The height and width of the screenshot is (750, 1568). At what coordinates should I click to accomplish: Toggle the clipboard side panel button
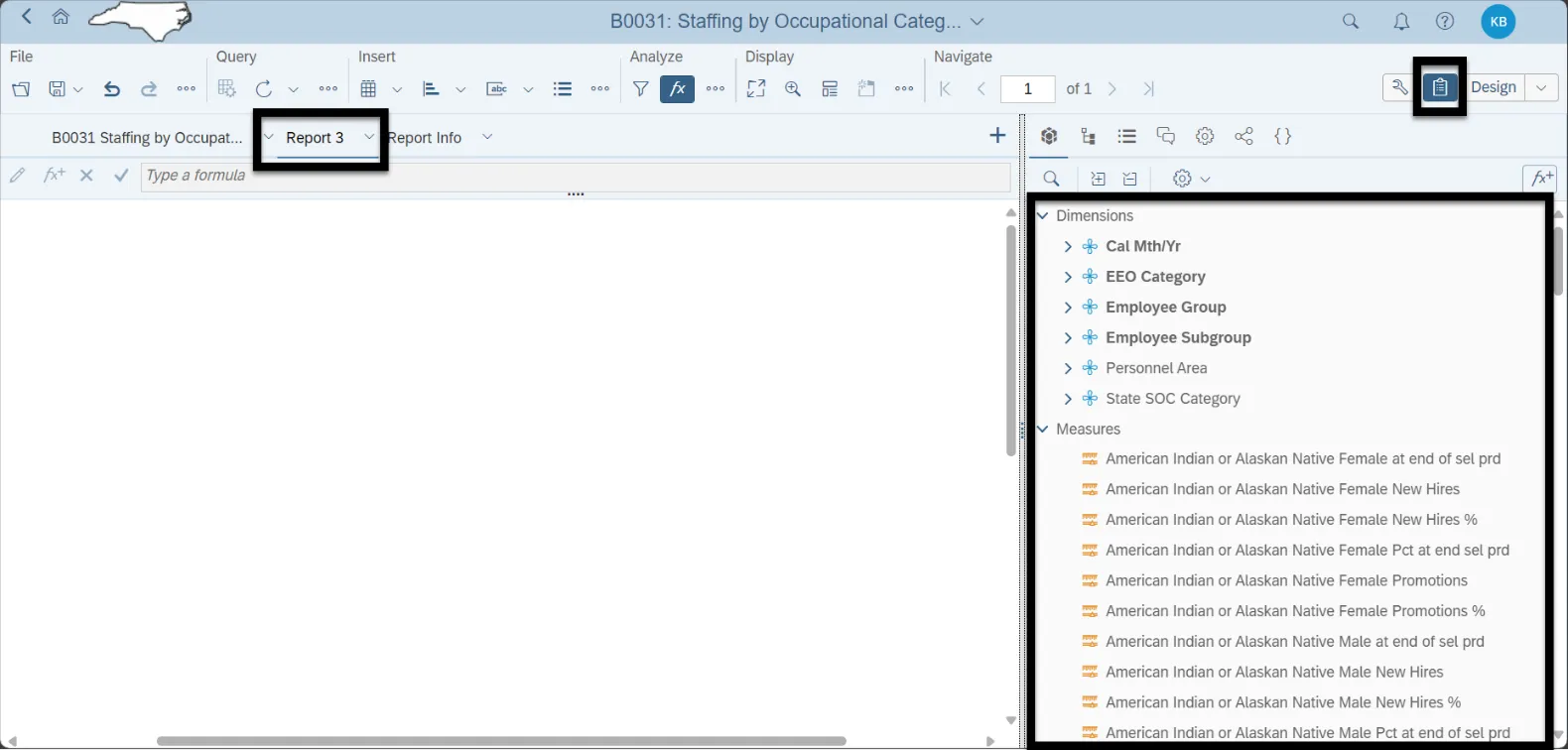(1440, 87)
